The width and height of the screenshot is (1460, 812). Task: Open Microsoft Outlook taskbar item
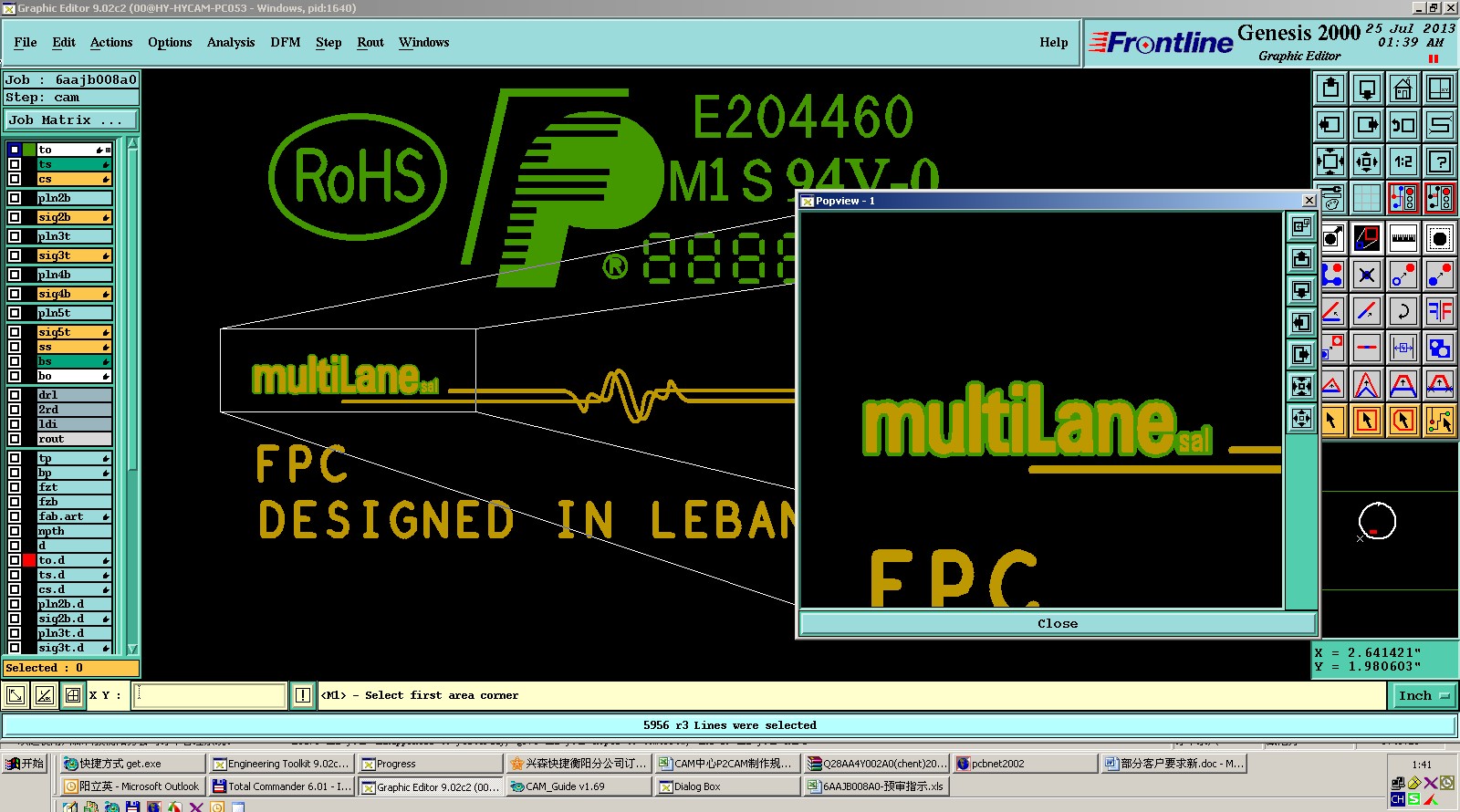click(133, 786)
